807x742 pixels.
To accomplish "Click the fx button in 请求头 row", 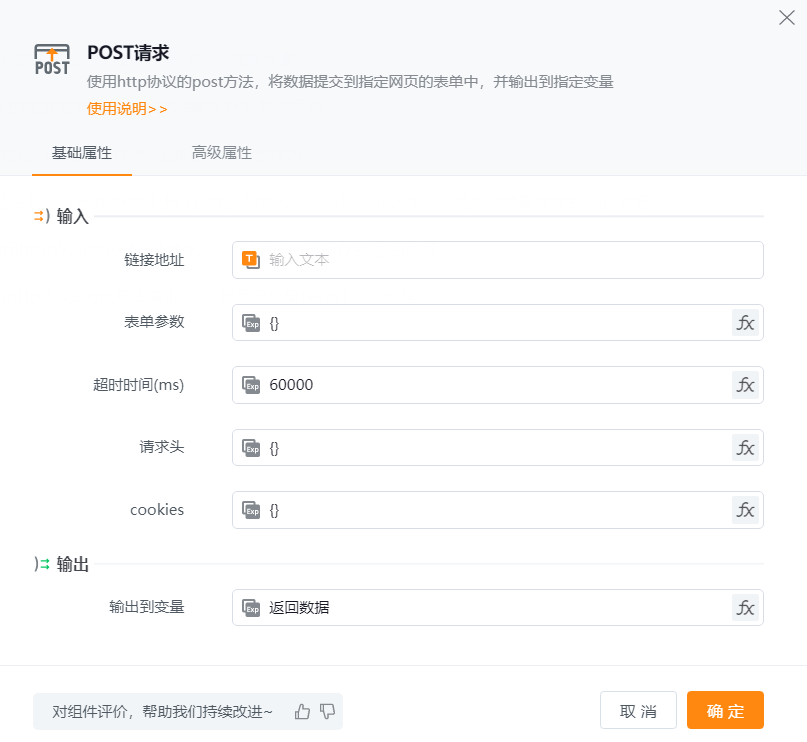I will click(745, 447).
